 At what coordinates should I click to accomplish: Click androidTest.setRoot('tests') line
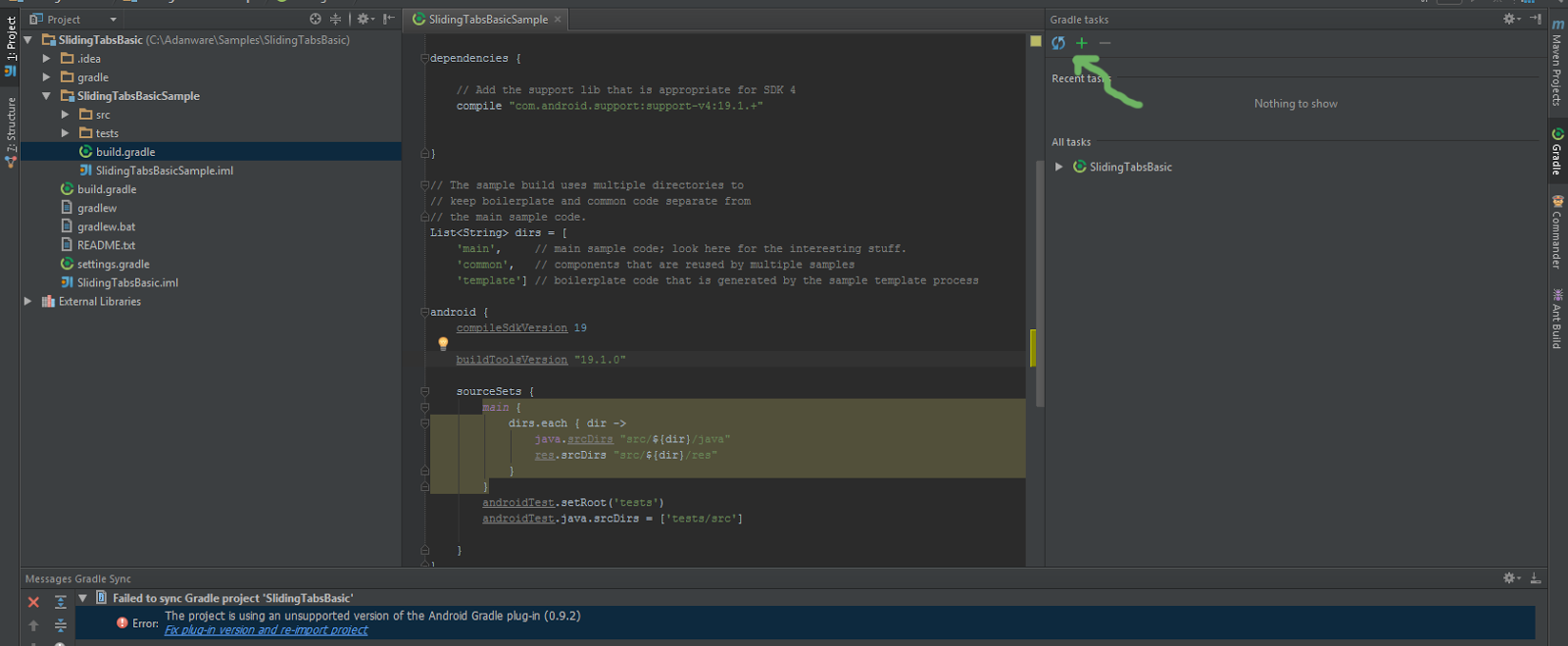tap(572, 503)
